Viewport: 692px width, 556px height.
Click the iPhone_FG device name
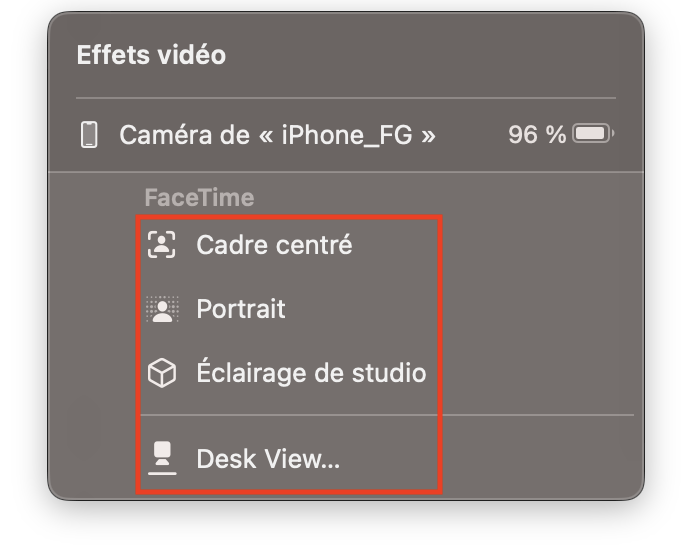(x=347, y=135)
